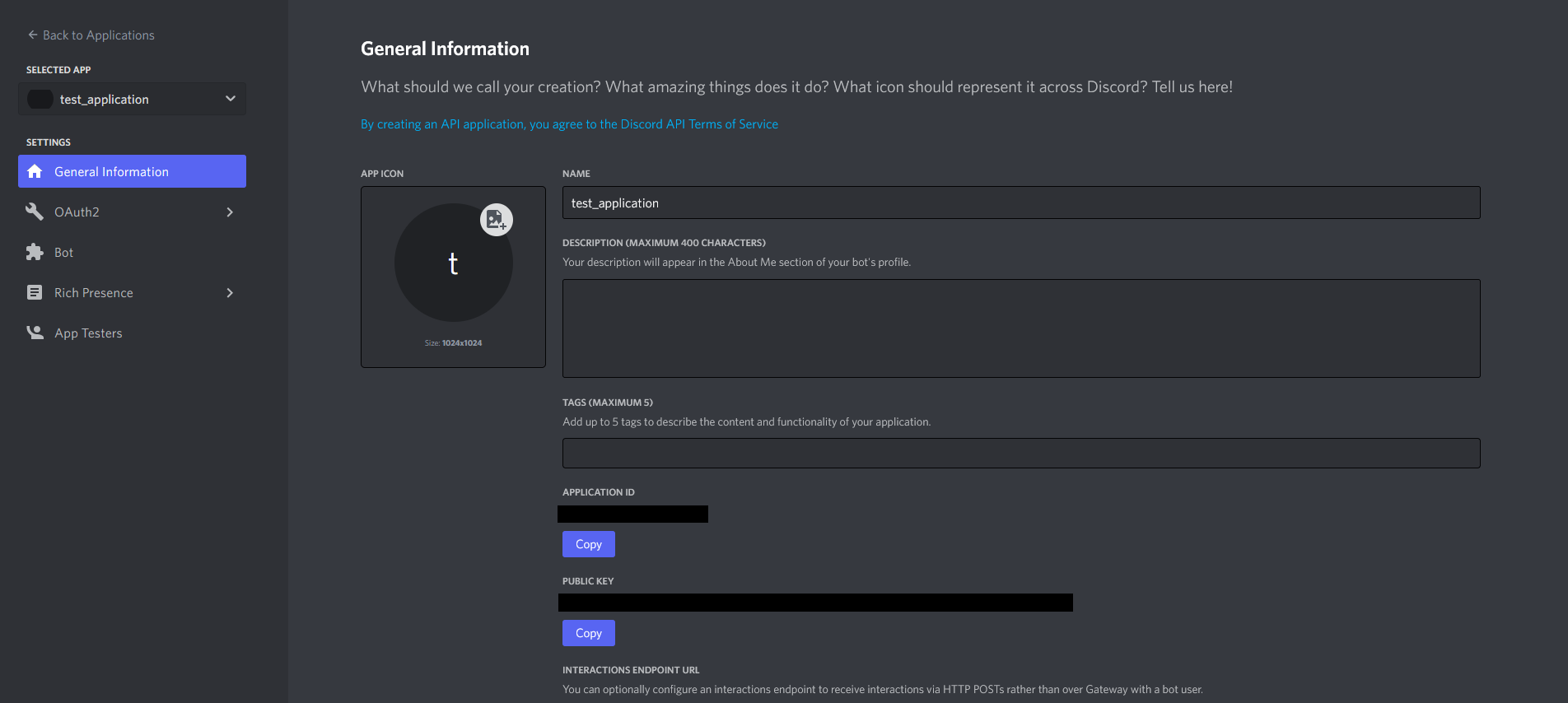This screenshot has height=703, width=1568.
Task: Click the 'DESCRIPTION (MAXIMUM 400 CHARACTERS)' label
Action: [664, 243]
